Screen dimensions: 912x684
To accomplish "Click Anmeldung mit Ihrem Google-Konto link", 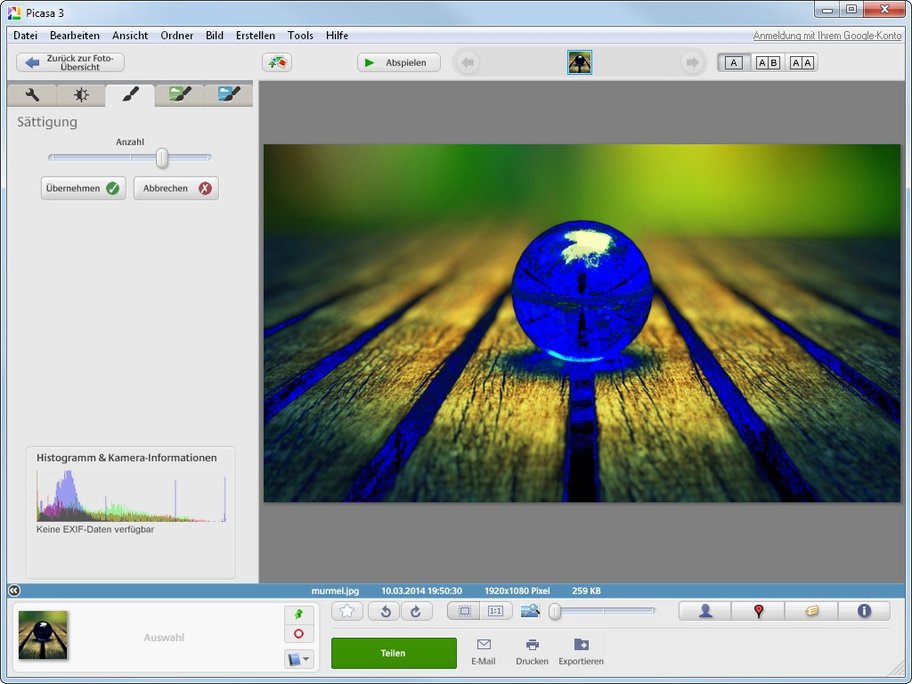I will (827, 35).
